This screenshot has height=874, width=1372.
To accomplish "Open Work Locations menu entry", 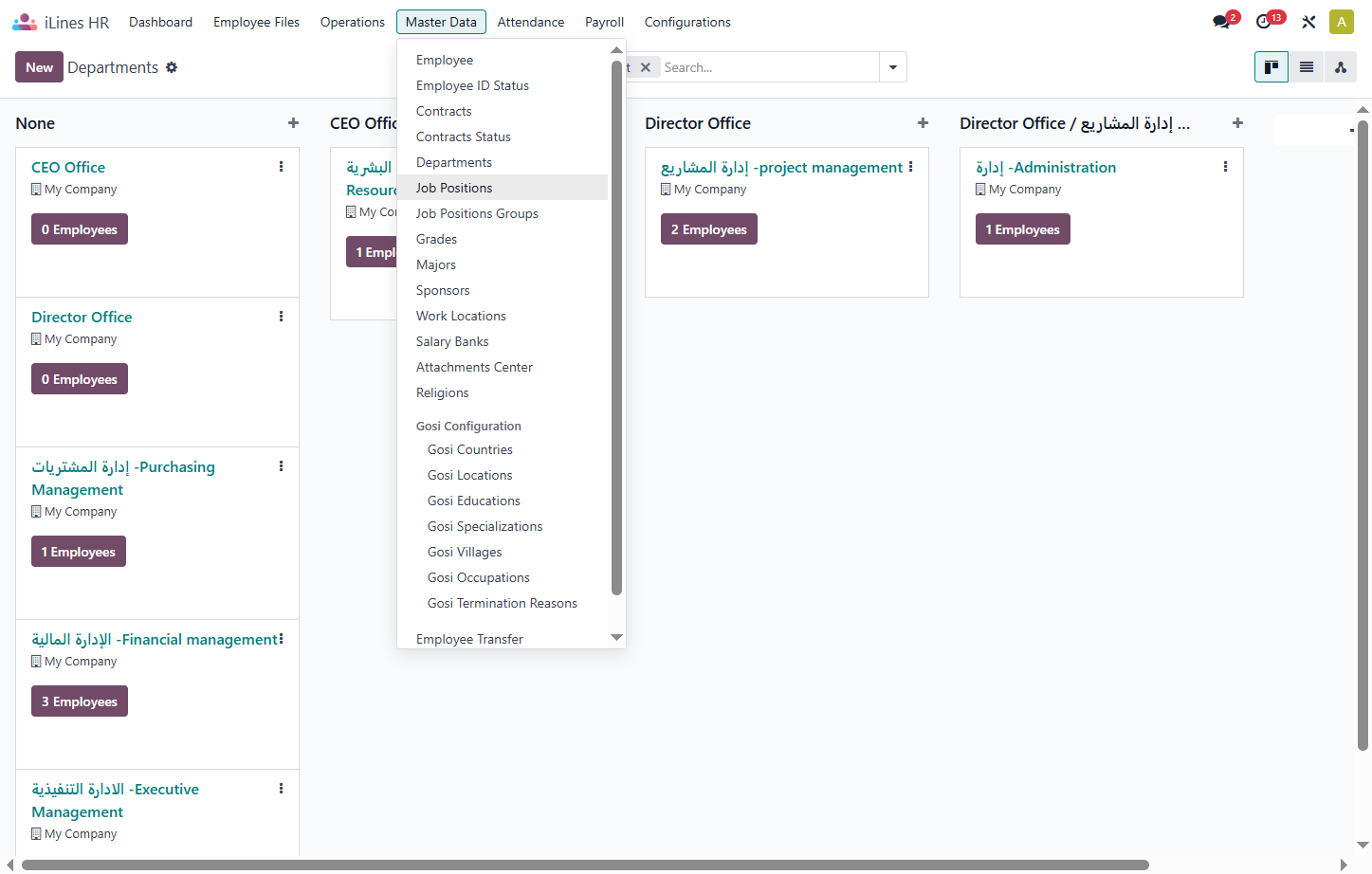I will (503, 316).
